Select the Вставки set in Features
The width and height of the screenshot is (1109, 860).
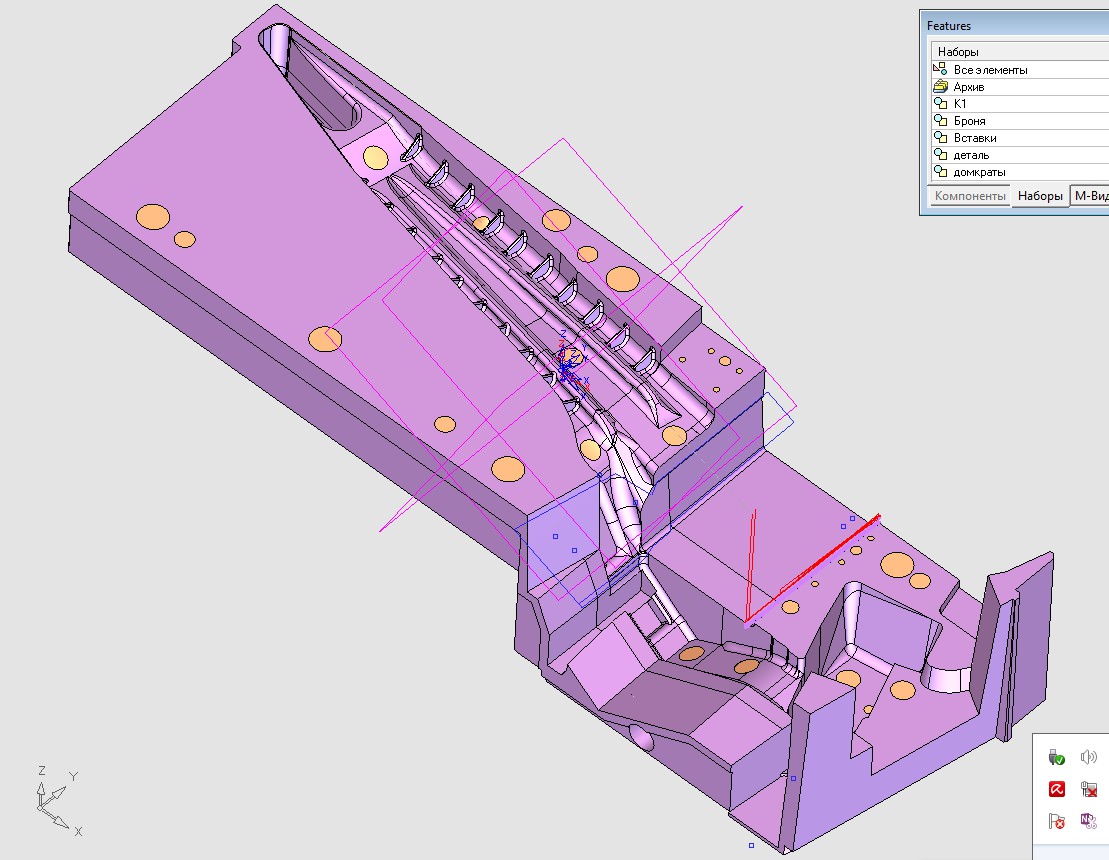tap(1020, 137)
